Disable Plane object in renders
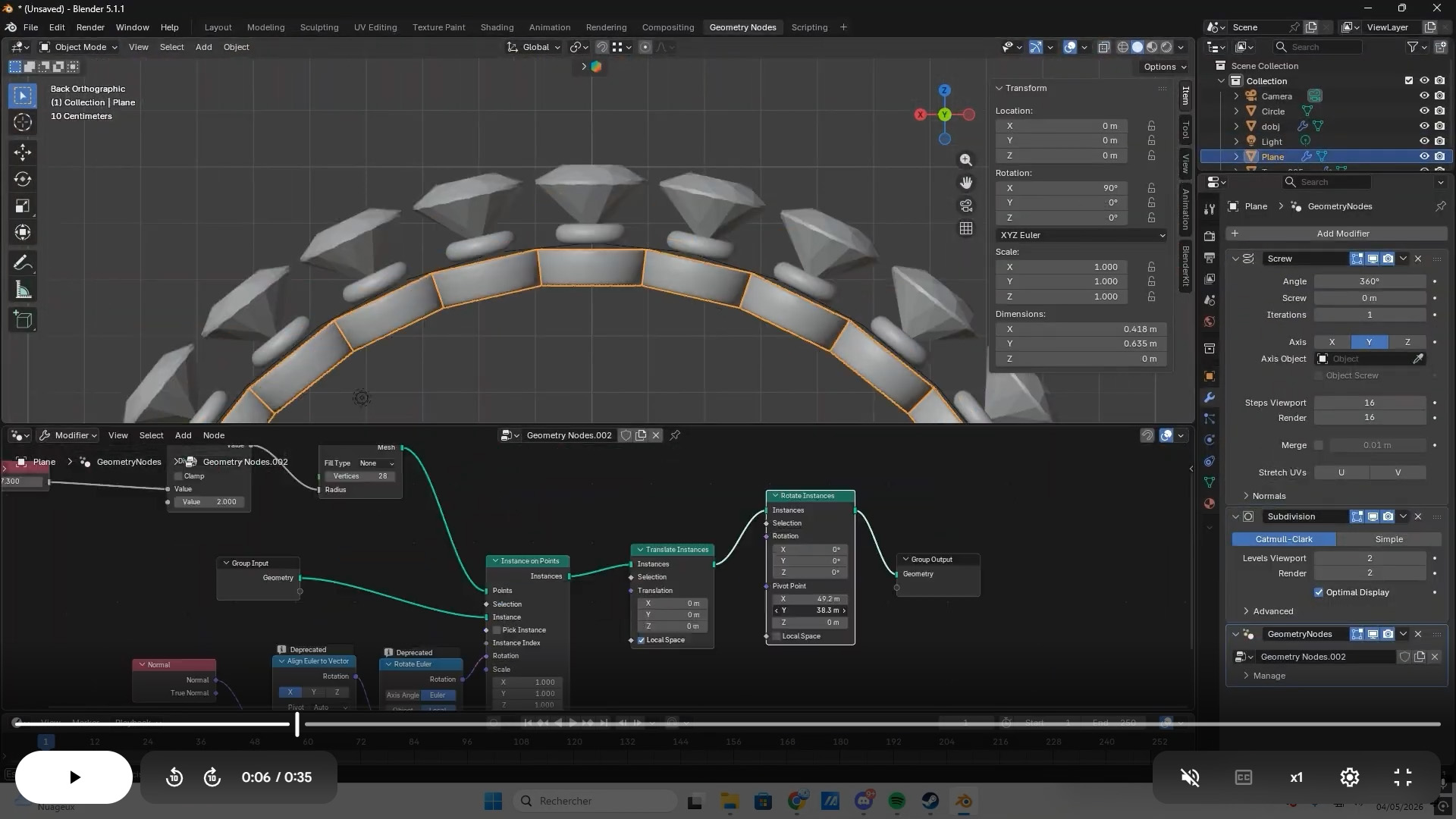 [x=1439, y=157]
